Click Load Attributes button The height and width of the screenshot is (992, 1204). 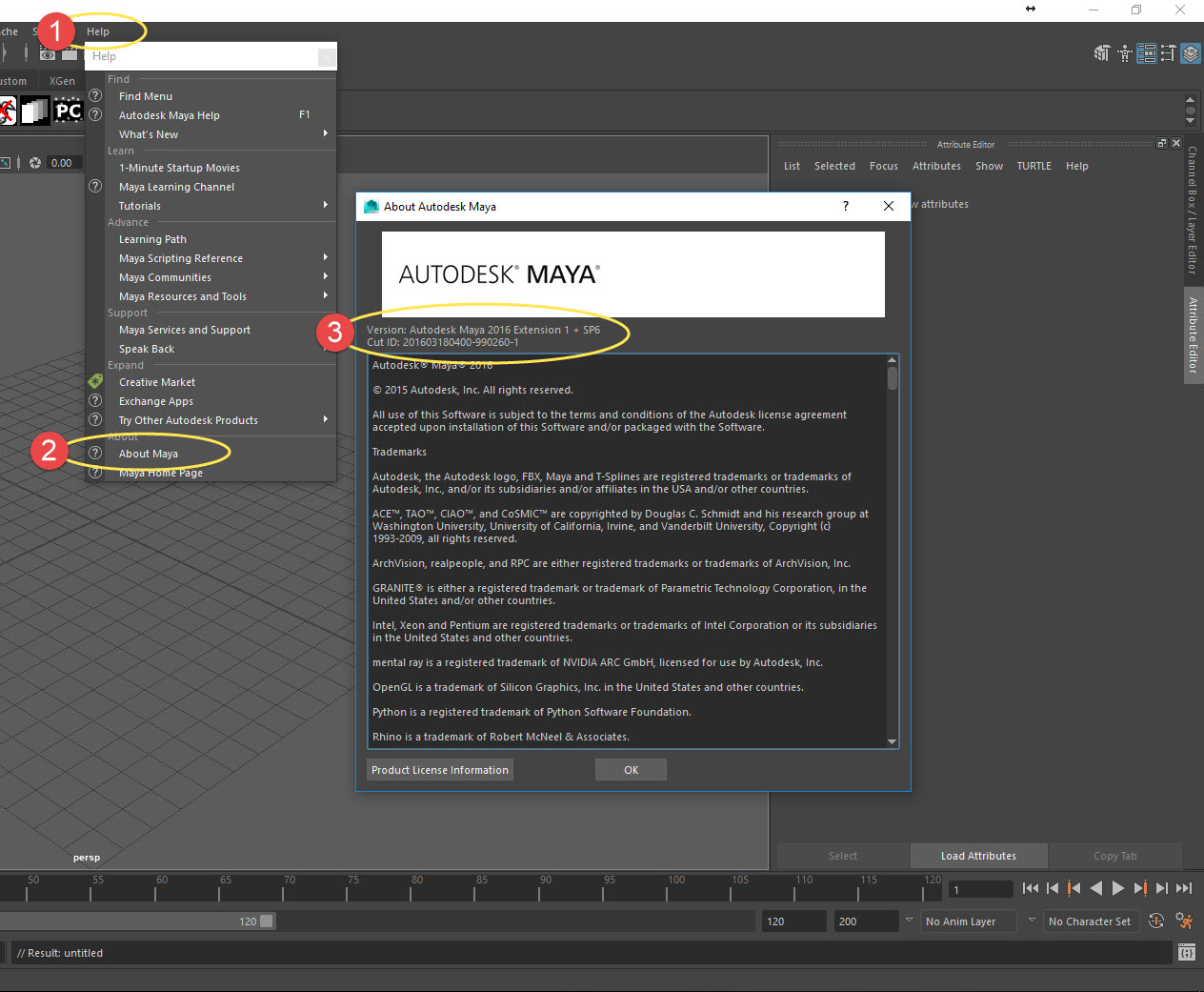coord(978,856)
